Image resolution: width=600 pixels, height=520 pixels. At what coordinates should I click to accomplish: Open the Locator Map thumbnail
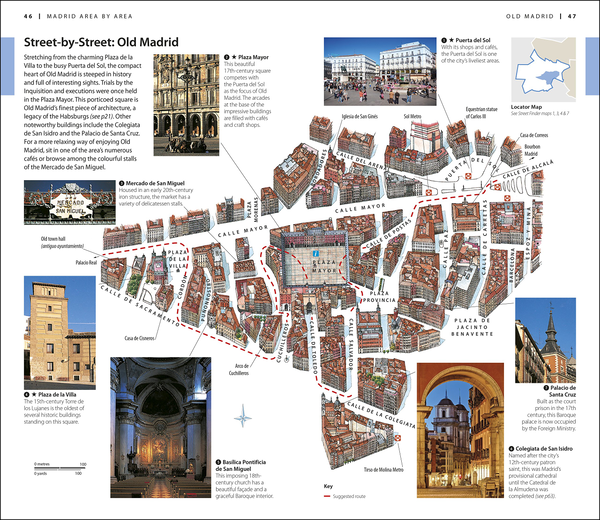coord(543,69)
